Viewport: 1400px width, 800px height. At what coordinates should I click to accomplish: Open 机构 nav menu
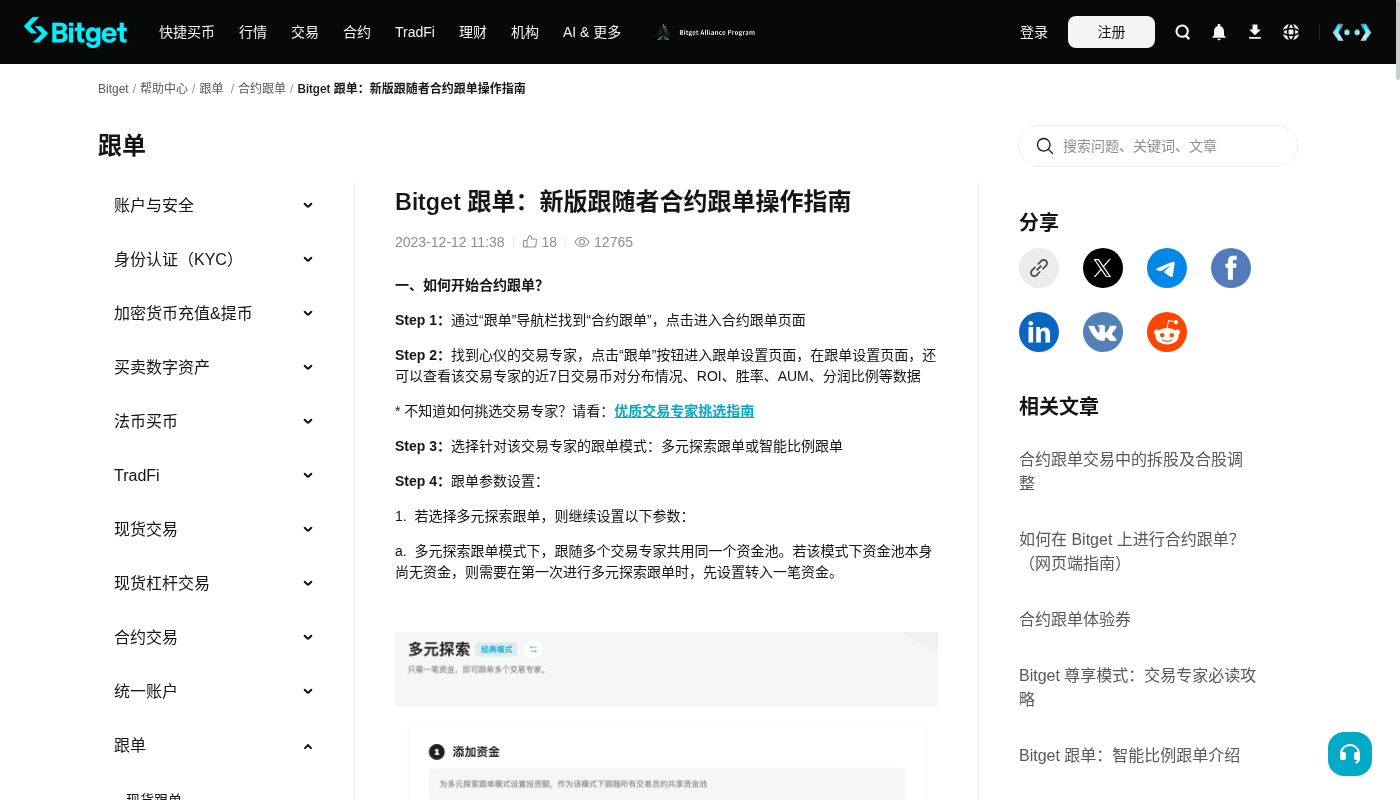[x=525, y=32]
